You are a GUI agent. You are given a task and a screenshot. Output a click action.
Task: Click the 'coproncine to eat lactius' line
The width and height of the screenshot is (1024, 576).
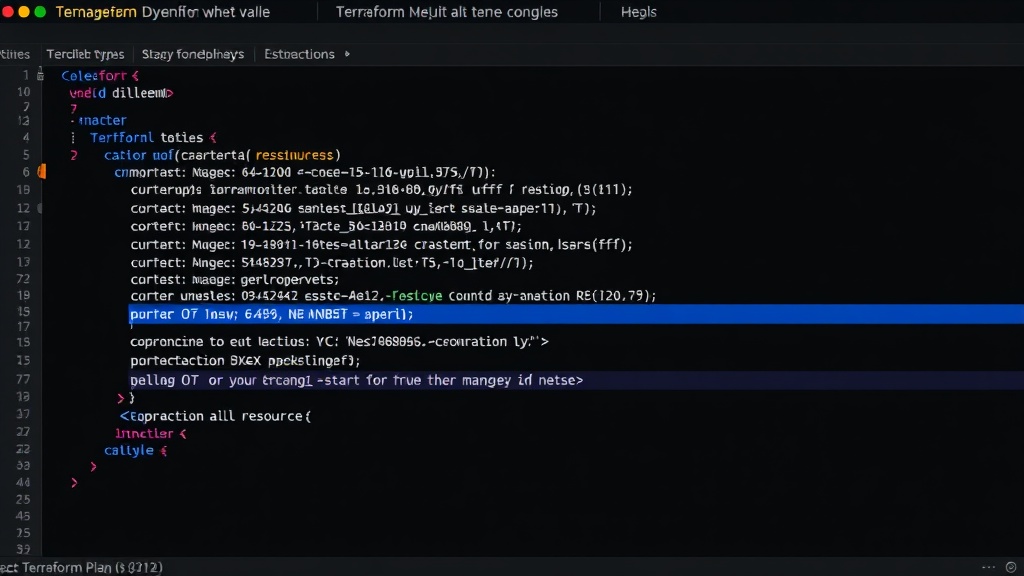[x=339, y=342]
